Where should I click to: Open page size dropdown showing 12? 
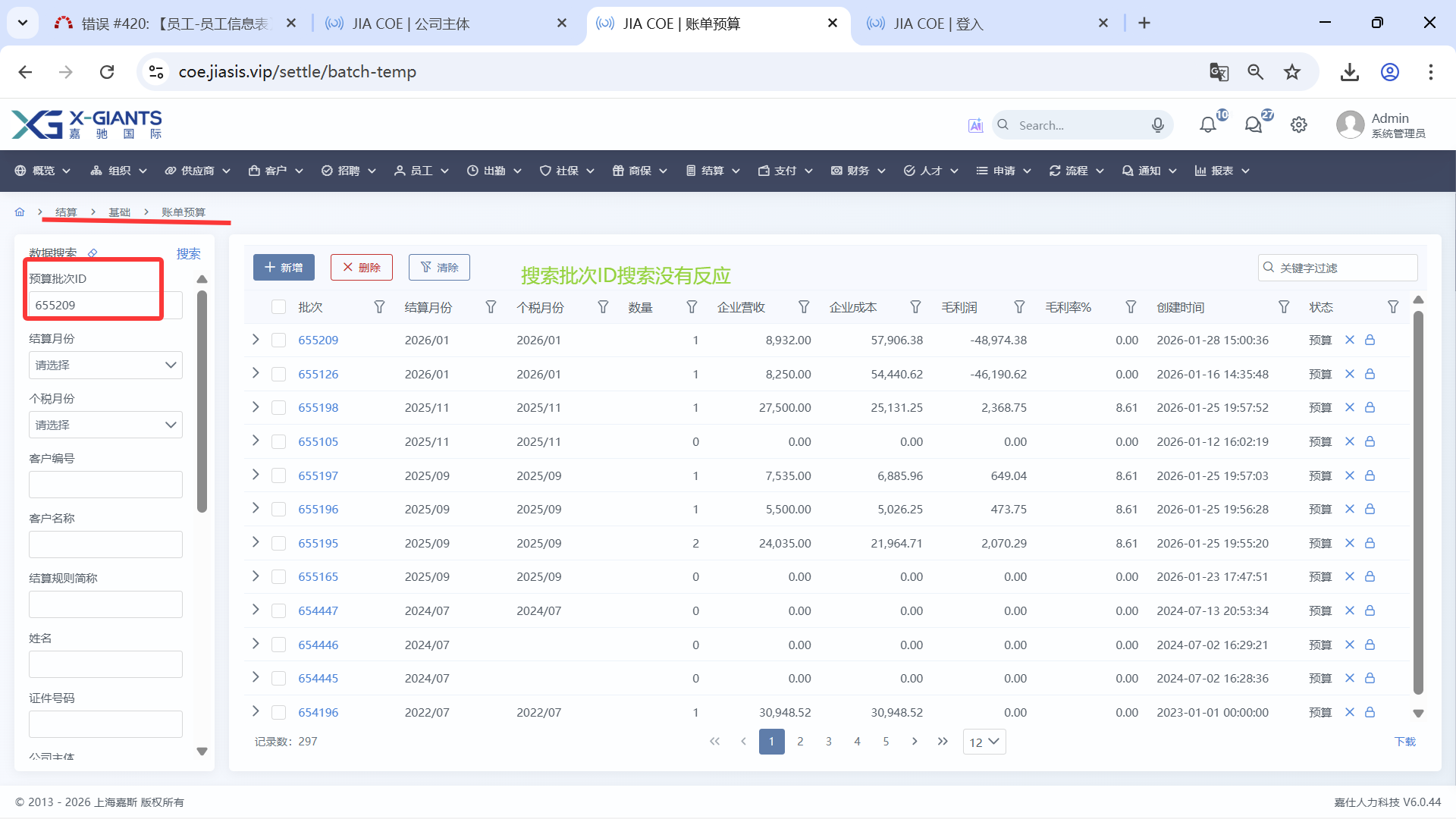[x=984, y=742]
